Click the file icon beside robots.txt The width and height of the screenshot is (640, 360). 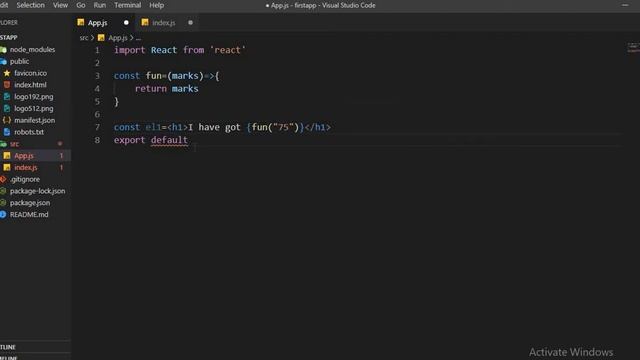tap(7, 132)
